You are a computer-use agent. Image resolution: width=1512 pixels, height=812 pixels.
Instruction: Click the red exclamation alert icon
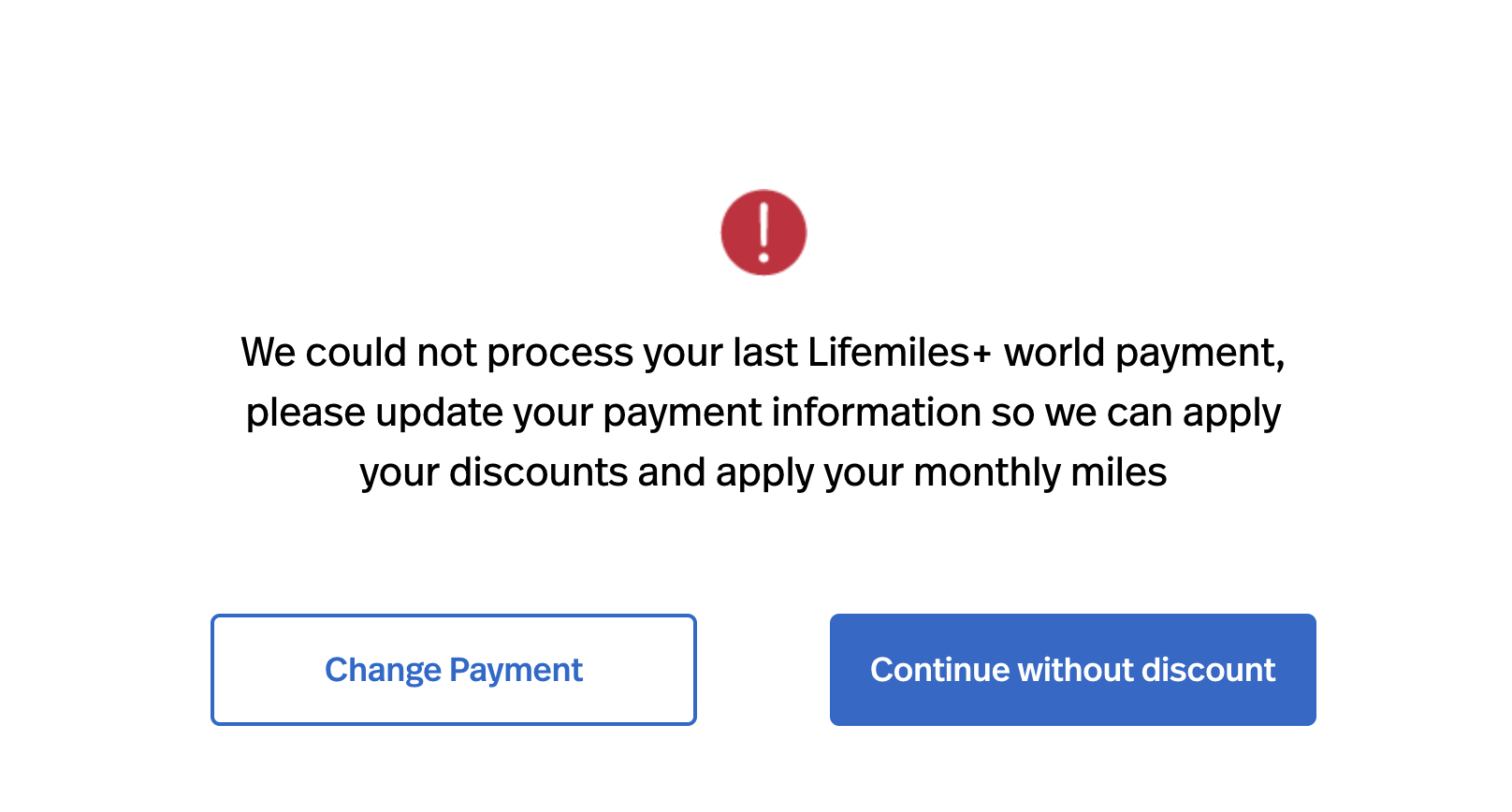click(x=763, y=233)
